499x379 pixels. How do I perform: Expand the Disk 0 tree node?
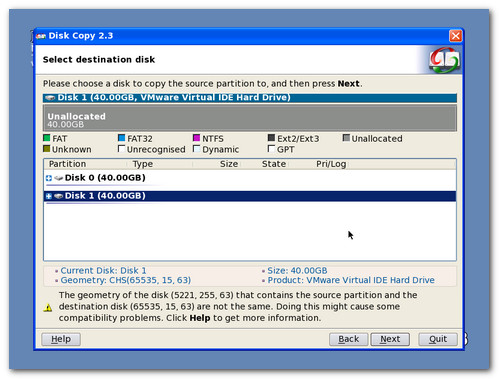tap(49, 178)
